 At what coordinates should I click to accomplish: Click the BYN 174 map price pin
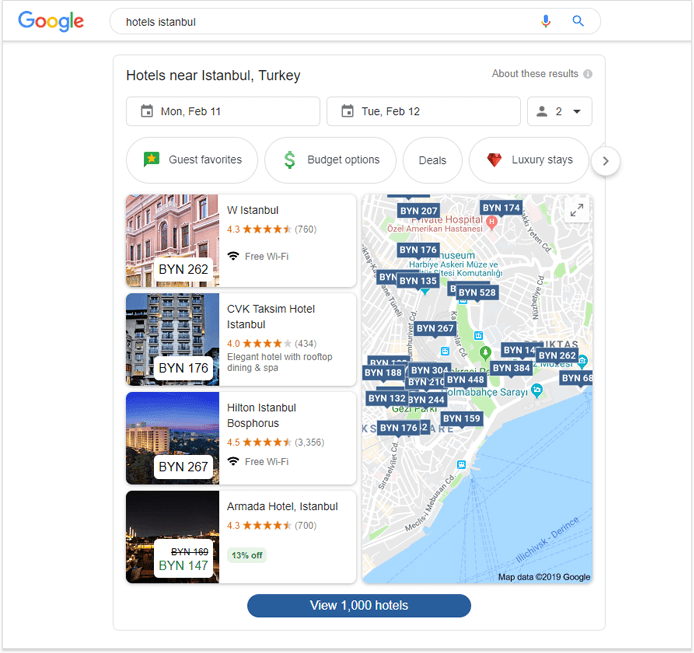501,208
